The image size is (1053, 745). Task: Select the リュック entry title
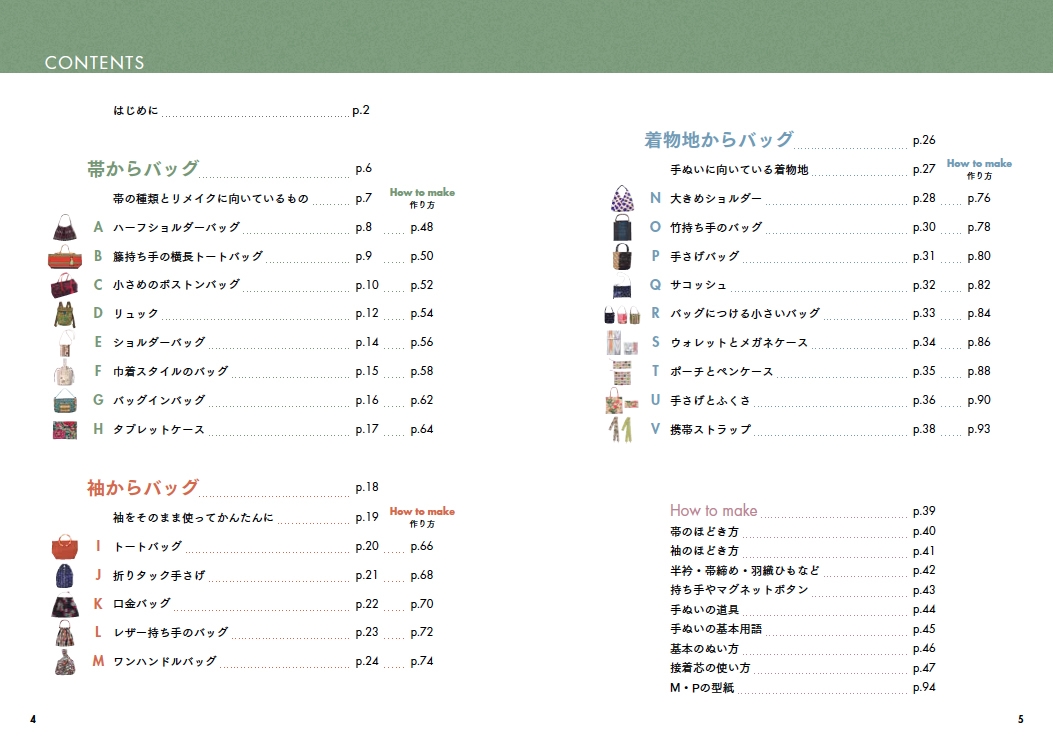point(136,314)
